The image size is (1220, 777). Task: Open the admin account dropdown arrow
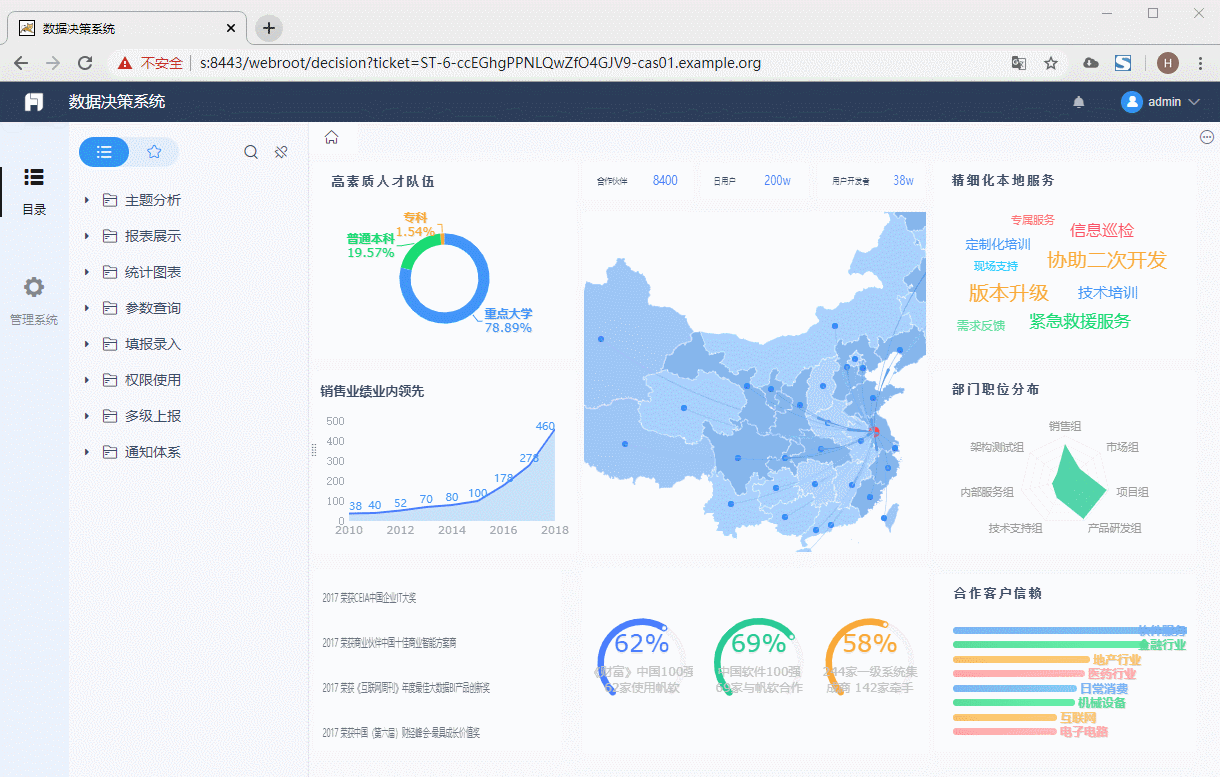click(x=1193, y=102)
